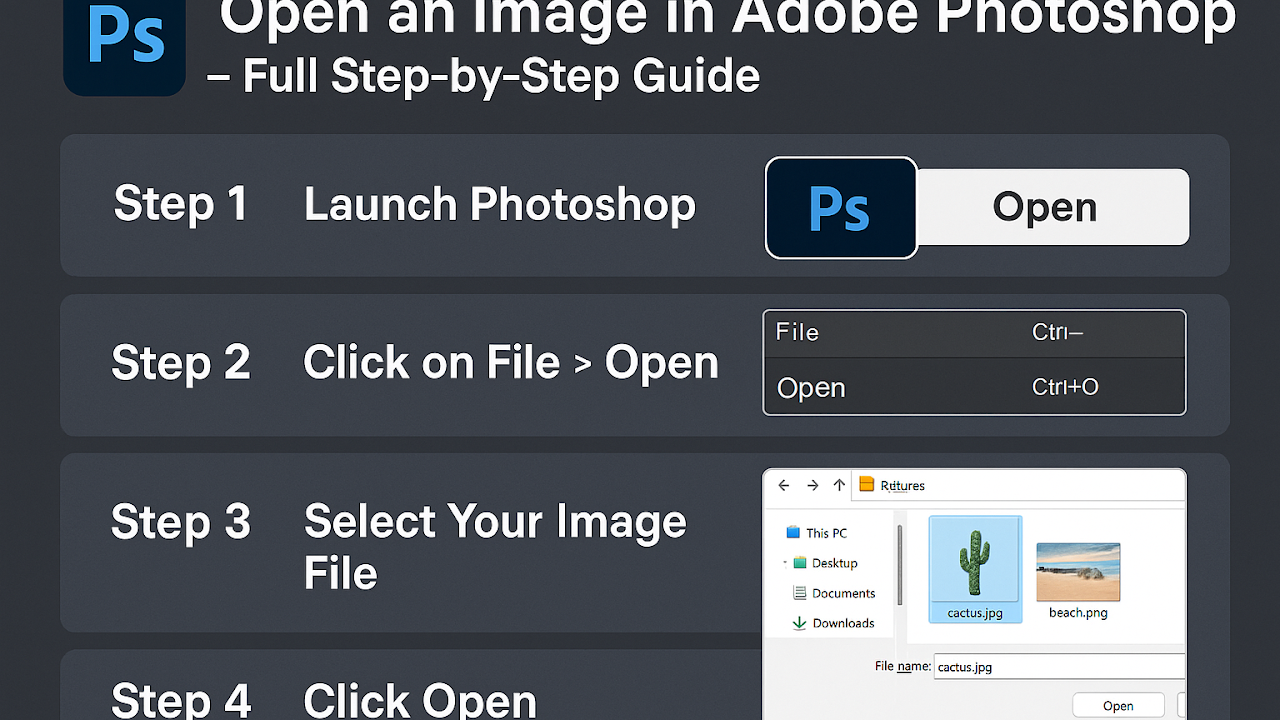Click the Pictures path in address bar

pyautogui.click(x=902, y=486)
